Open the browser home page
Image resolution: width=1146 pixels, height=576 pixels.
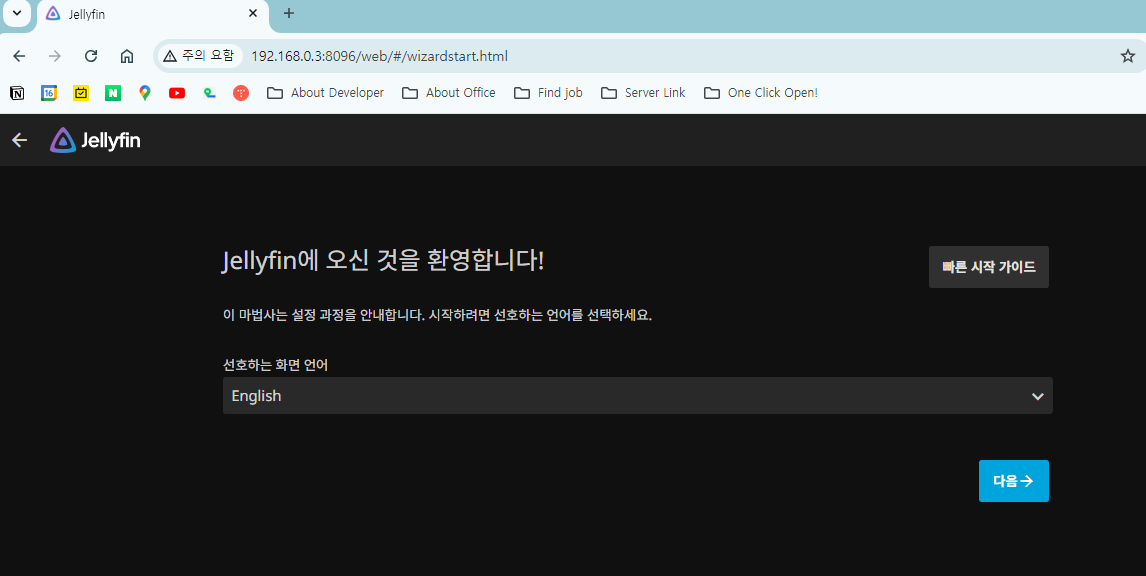click(126, 56)
